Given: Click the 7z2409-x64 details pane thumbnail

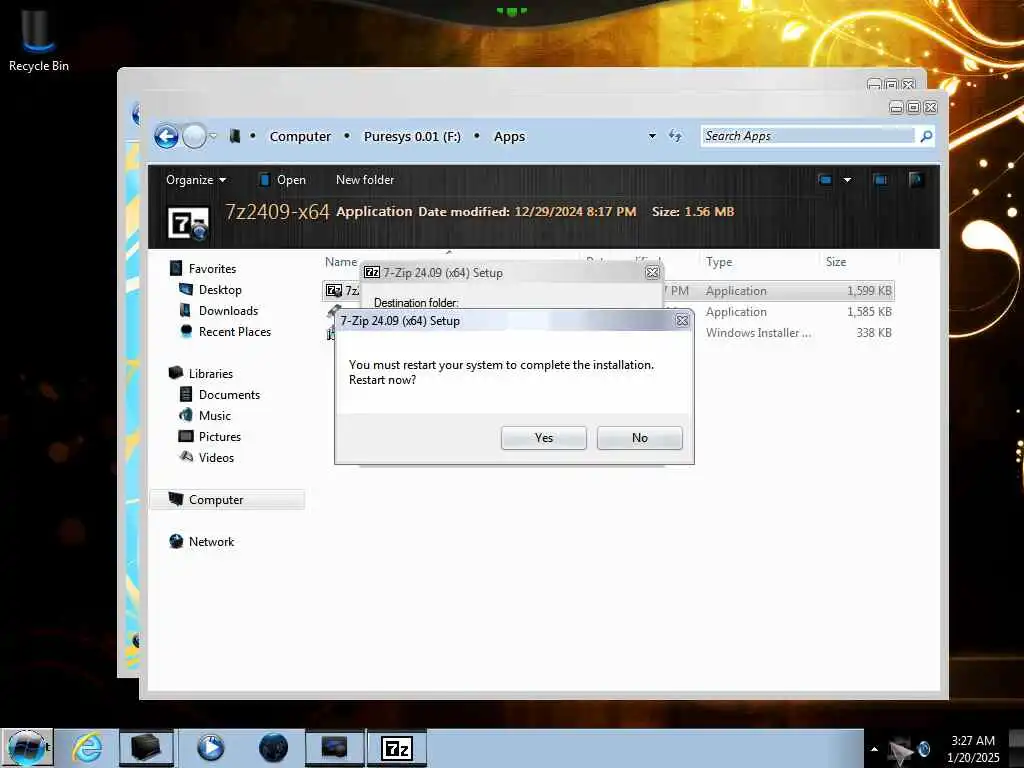Looking at the screenshot, I should [188, 223].
